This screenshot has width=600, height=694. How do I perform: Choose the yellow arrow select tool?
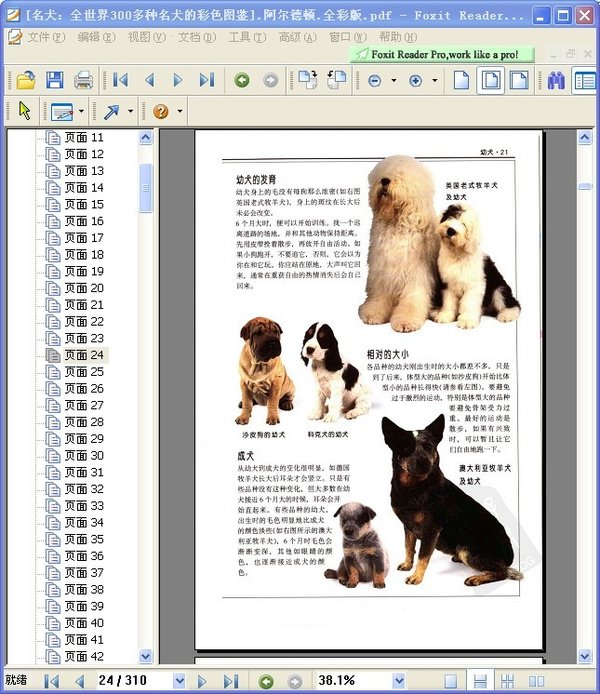pyautogui.click(x=25, y=111)
